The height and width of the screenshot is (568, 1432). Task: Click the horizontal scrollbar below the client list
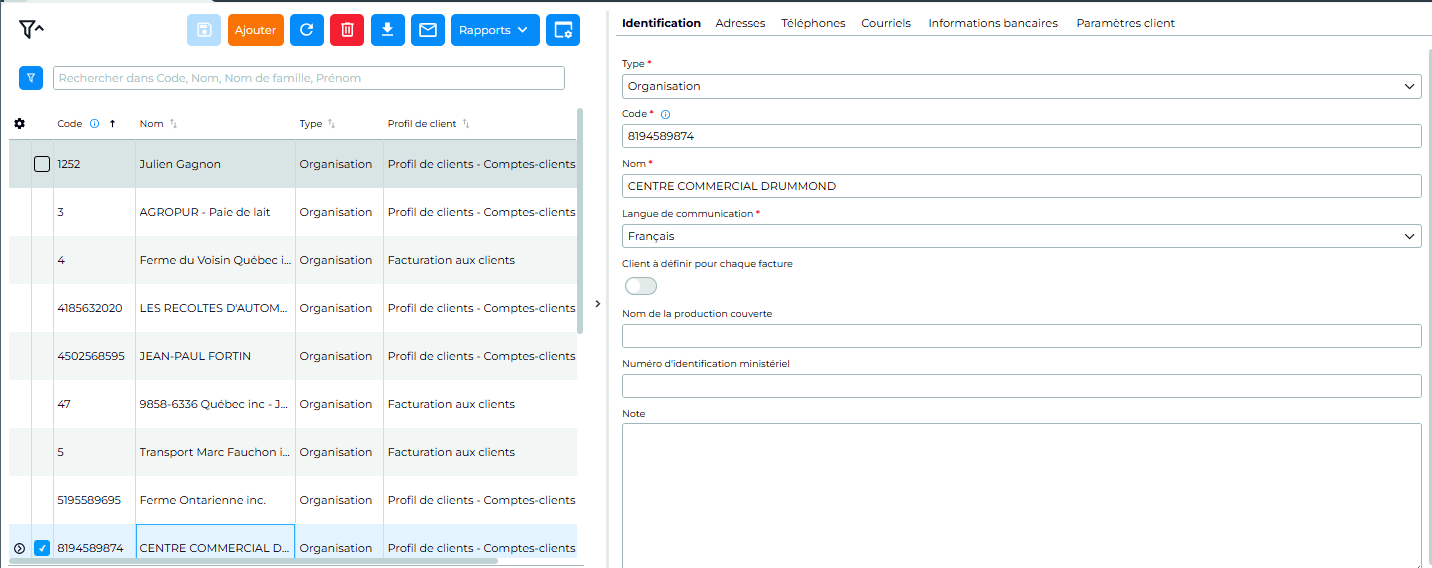(x=253, y=561)
